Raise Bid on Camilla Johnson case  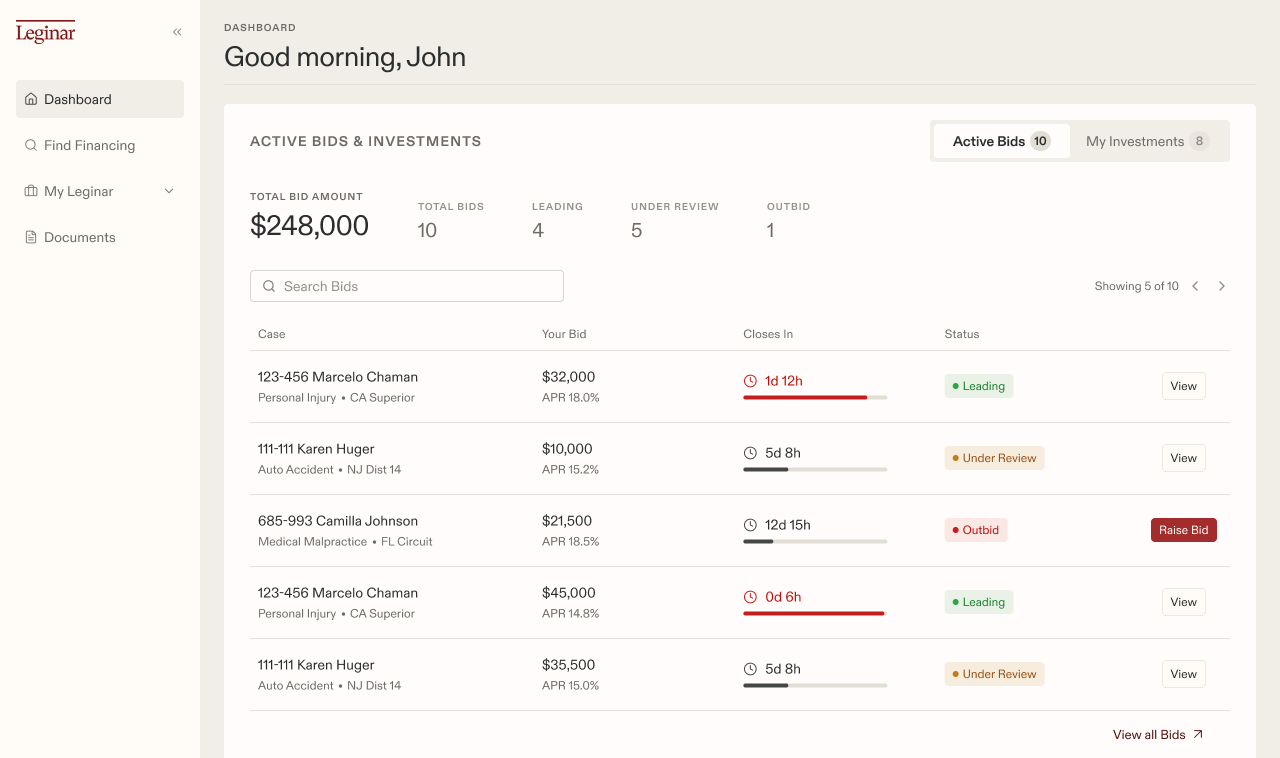point(1184,530)
